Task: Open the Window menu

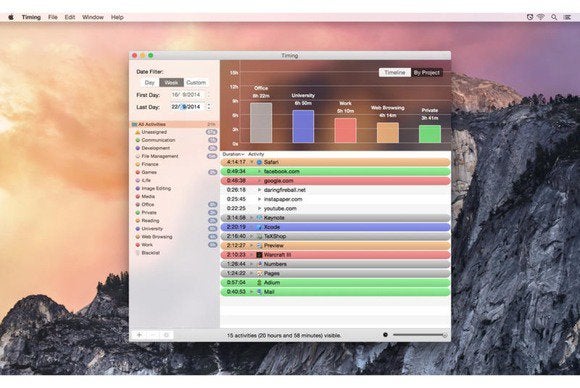Action: pyautogui.click(x=93, y=17)
